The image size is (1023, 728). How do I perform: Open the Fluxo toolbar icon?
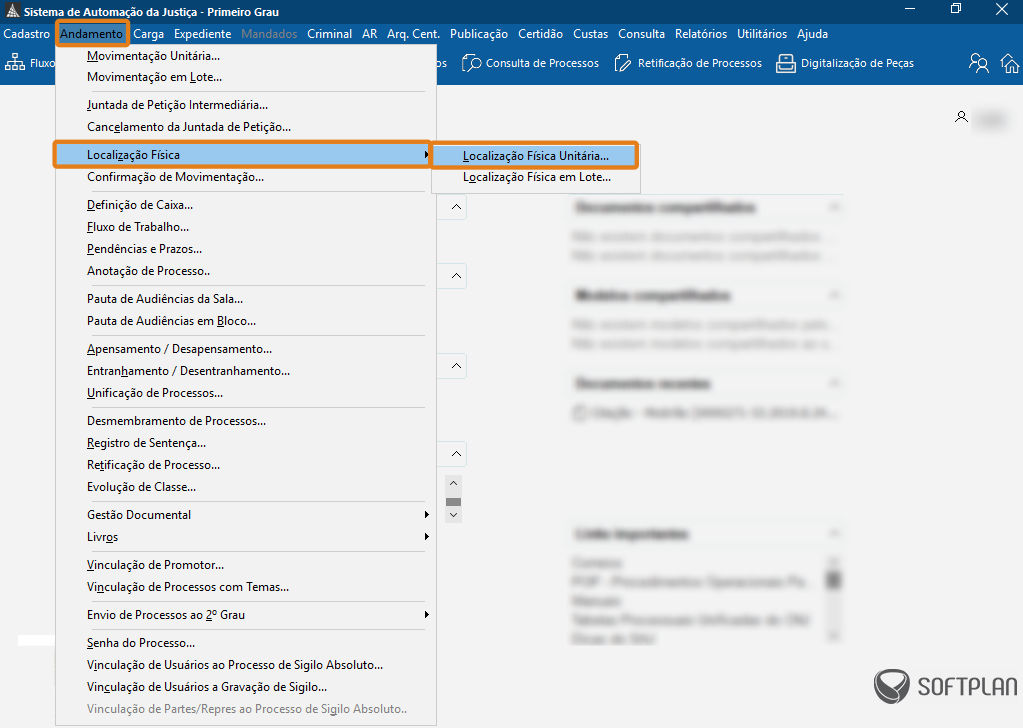(15, 63)
